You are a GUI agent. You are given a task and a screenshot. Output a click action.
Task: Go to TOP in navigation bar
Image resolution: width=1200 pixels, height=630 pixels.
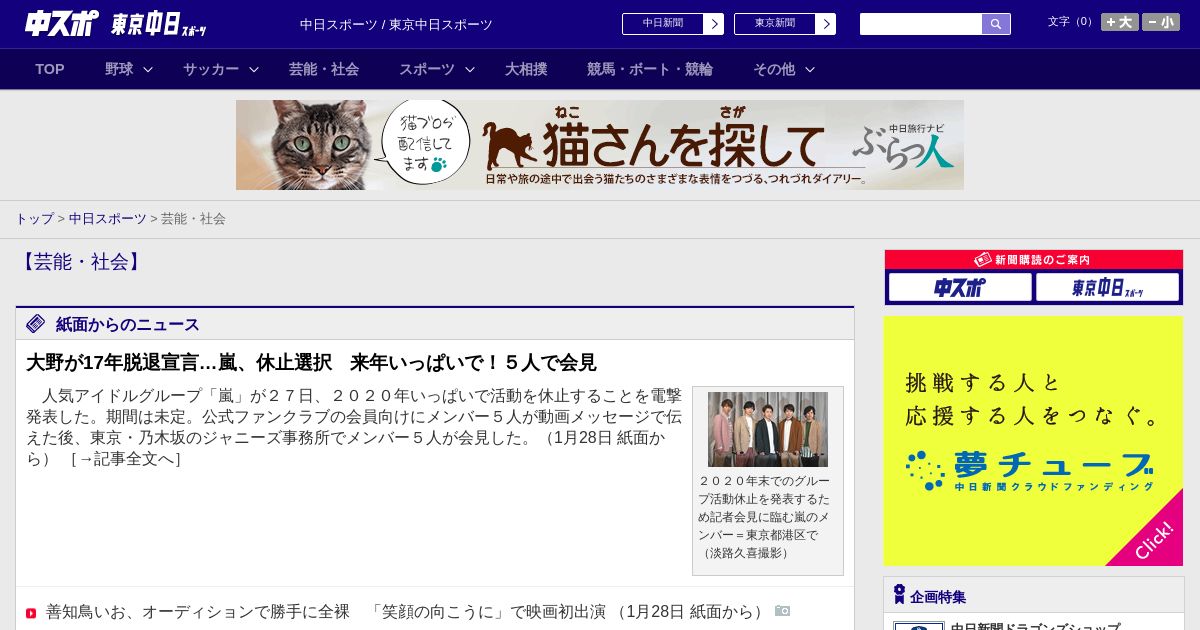pos(50,69)
